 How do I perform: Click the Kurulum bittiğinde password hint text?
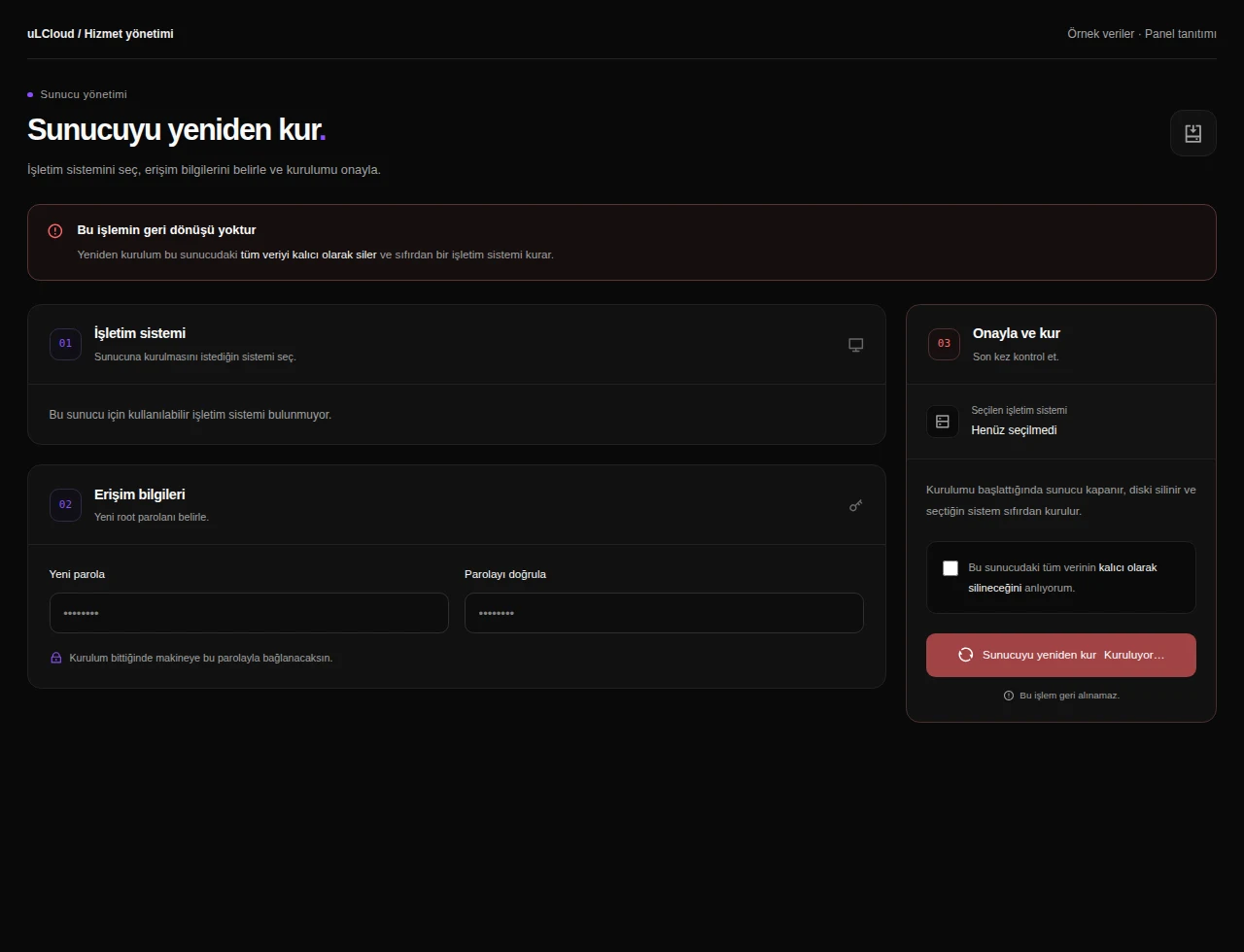(x=201, y=658)
